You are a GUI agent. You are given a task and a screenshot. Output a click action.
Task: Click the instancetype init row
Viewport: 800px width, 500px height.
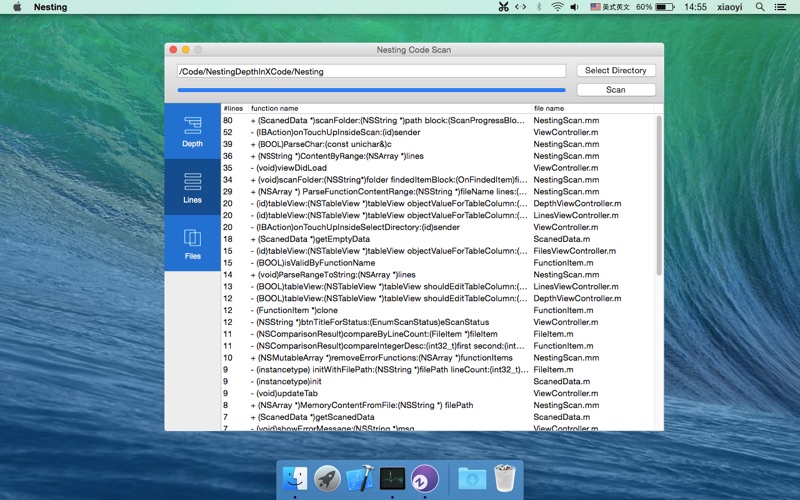[438, 381]
